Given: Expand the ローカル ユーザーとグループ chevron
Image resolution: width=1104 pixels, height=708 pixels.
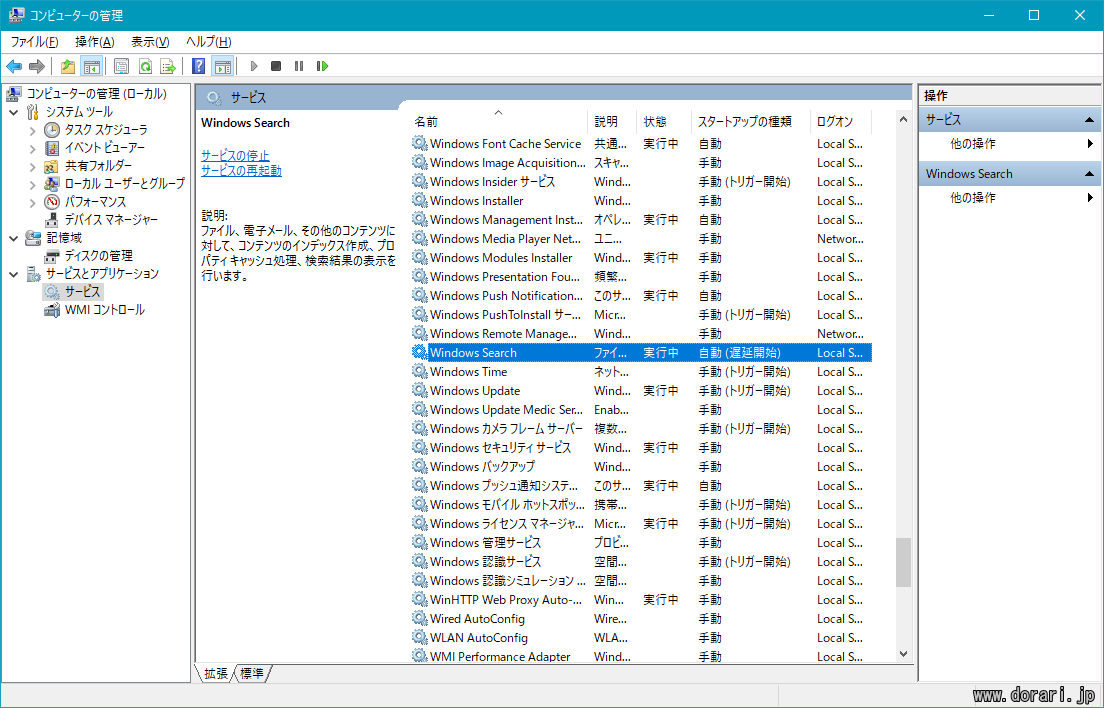Looking at the screenshot, I should click(32, 184).
